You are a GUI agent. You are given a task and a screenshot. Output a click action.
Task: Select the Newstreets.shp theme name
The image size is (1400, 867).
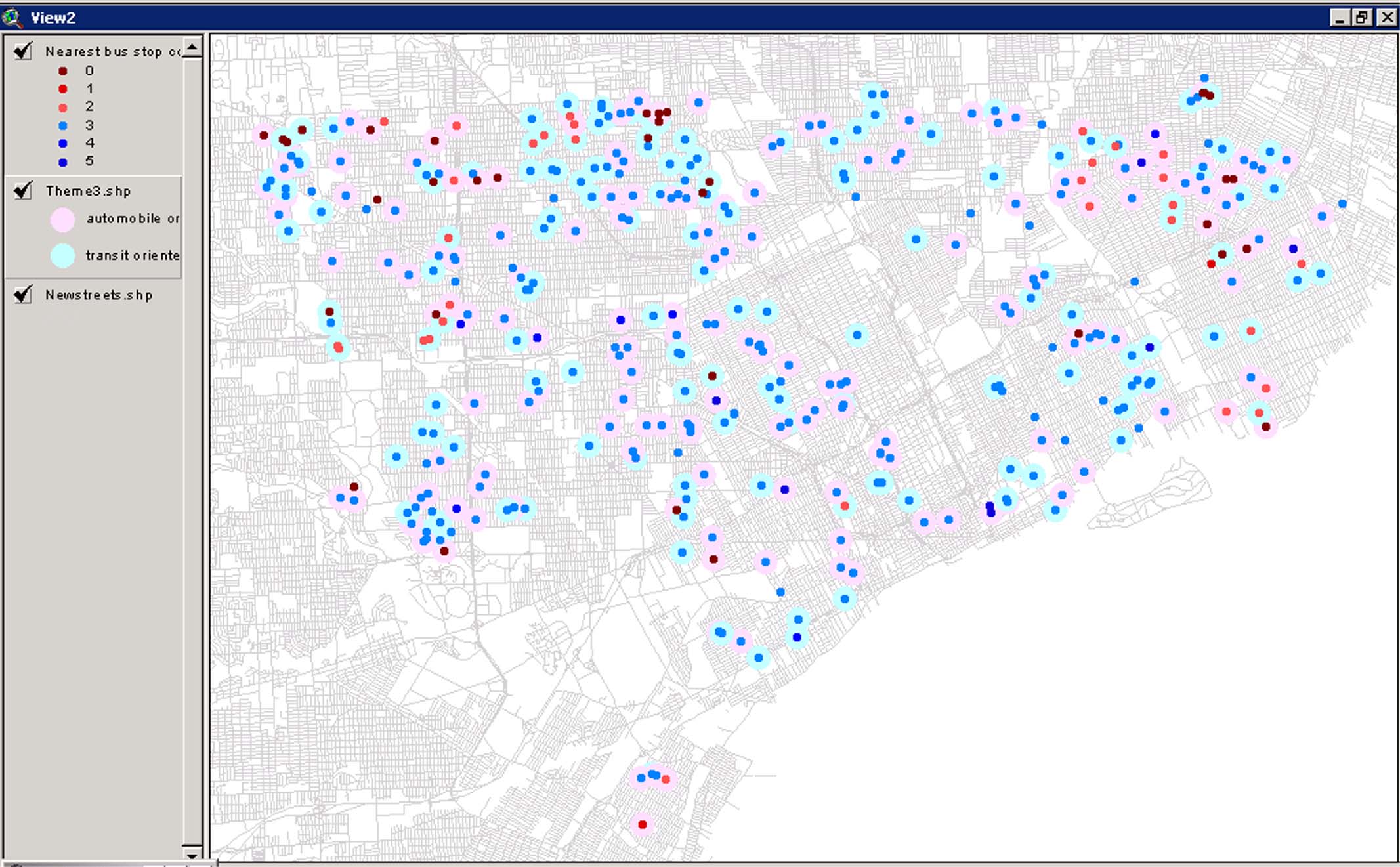click(98, 295)
